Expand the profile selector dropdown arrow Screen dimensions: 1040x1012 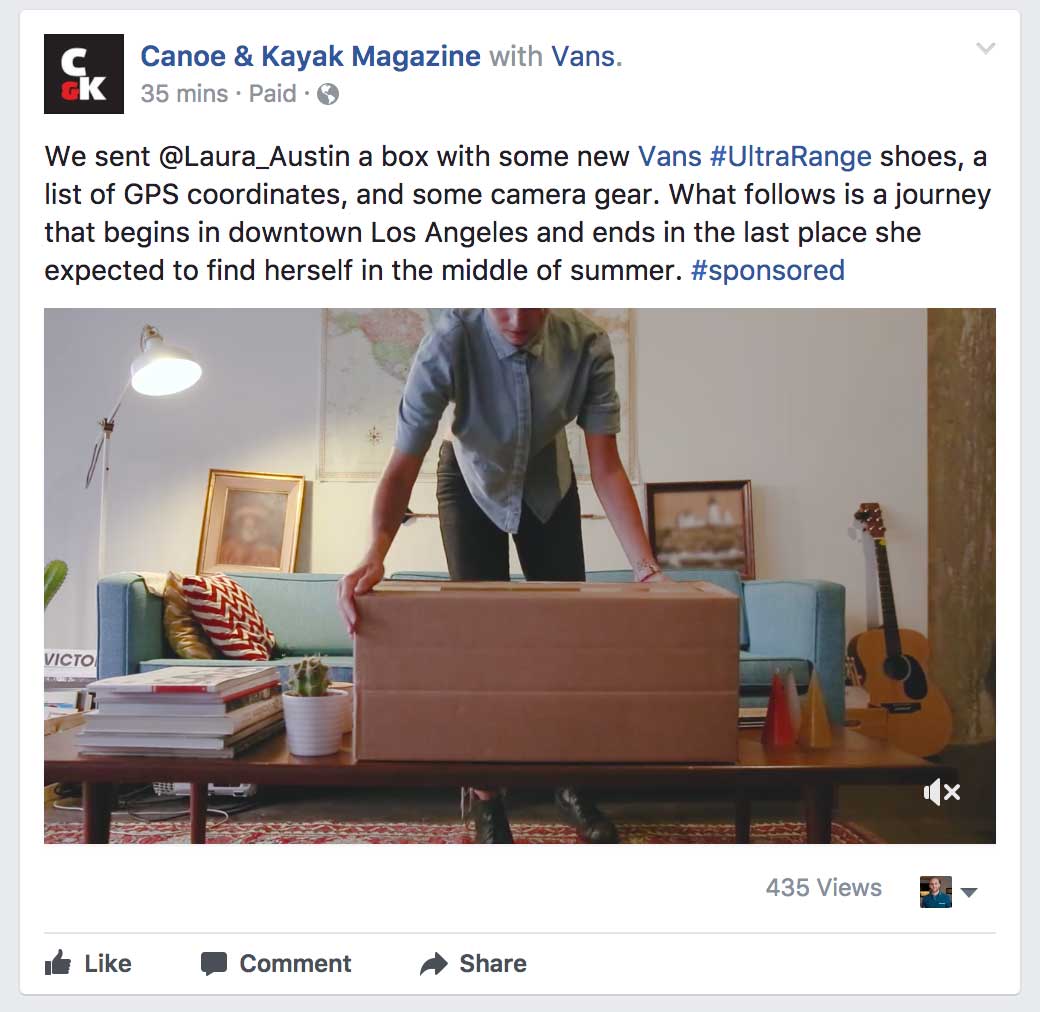coord(969,892)
